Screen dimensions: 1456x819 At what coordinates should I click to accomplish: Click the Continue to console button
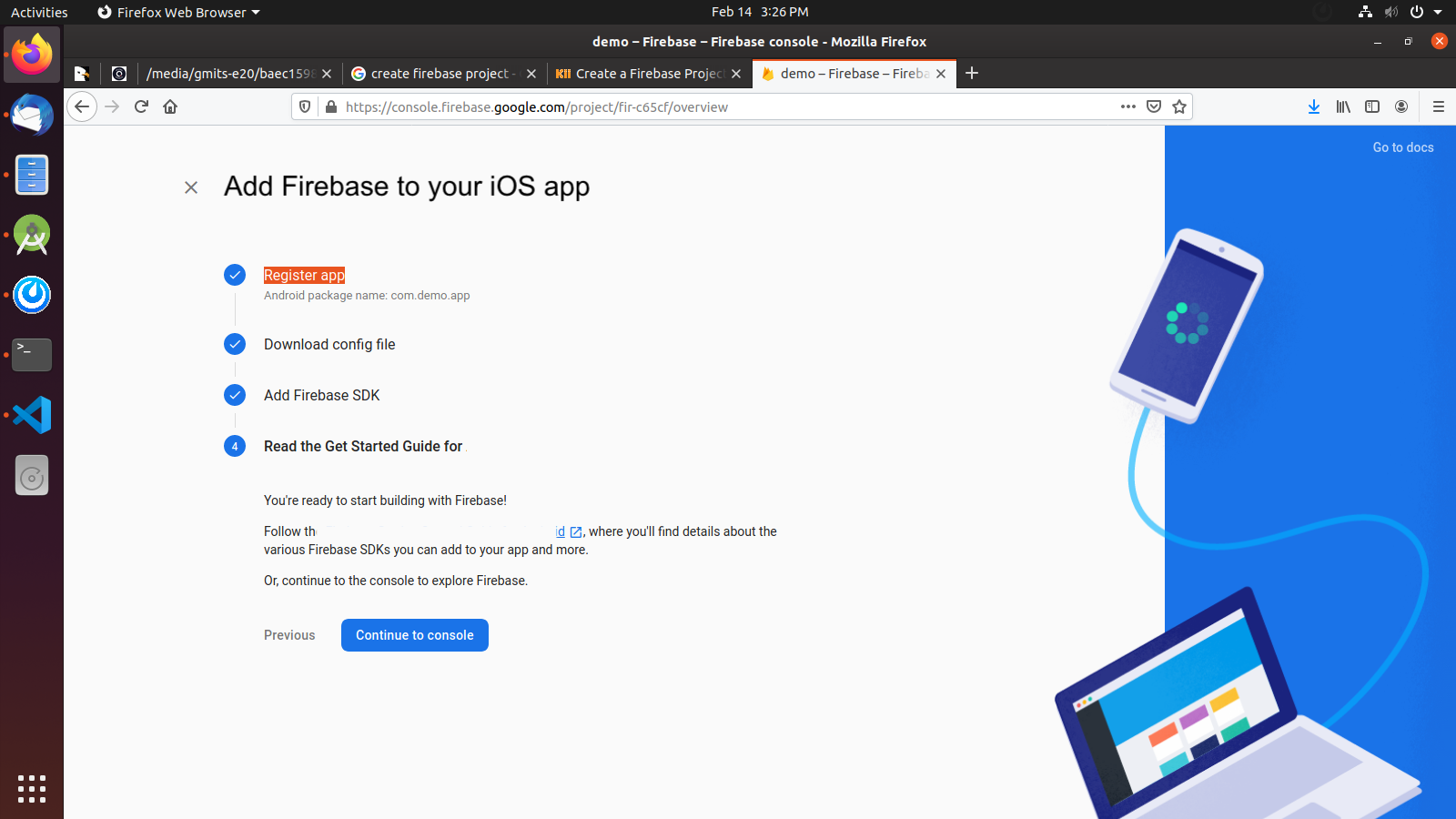(x=415, y=635)
